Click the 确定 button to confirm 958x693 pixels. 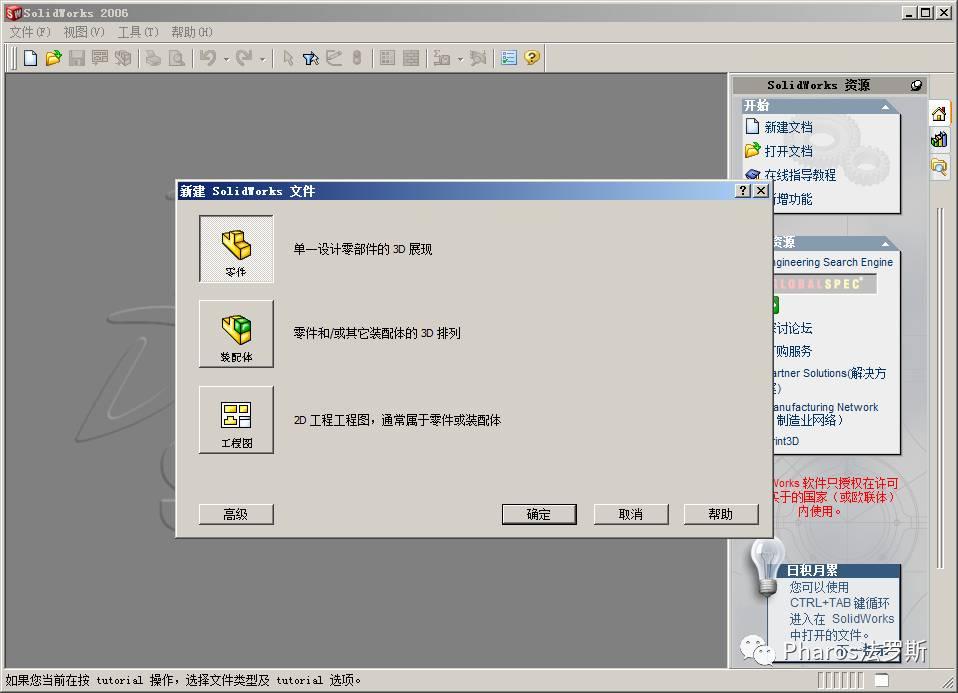538,514
